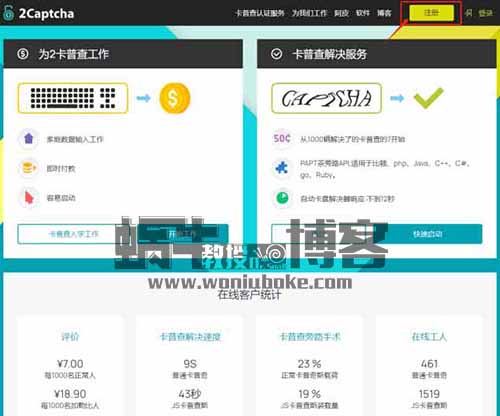500x416 pixels.
Task: Click the 19 % statistic value
Action: click(309, 394)
